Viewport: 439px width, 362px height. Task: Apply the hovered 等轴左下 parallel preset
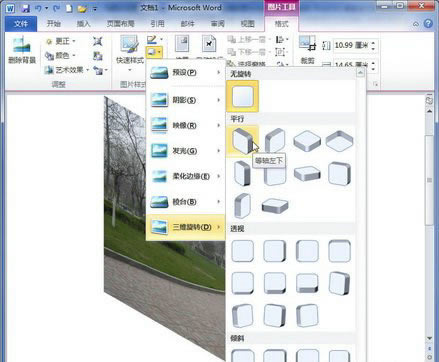243,141
